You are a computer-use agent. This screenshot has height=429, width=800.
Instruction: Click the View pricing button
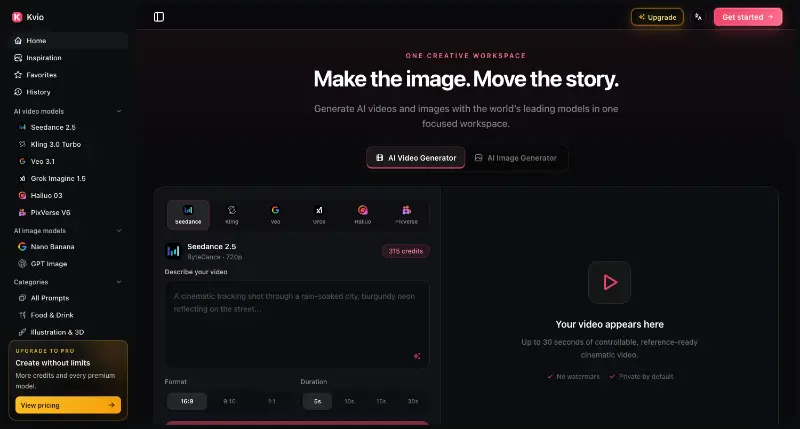(x=68, y=405)
